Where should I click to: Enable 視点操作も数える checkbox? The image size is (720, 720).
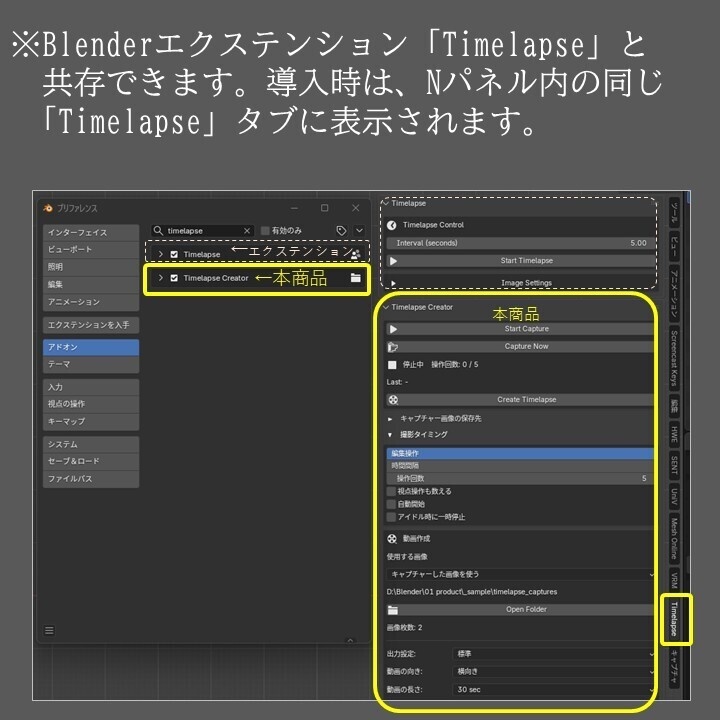click(391, 491)
